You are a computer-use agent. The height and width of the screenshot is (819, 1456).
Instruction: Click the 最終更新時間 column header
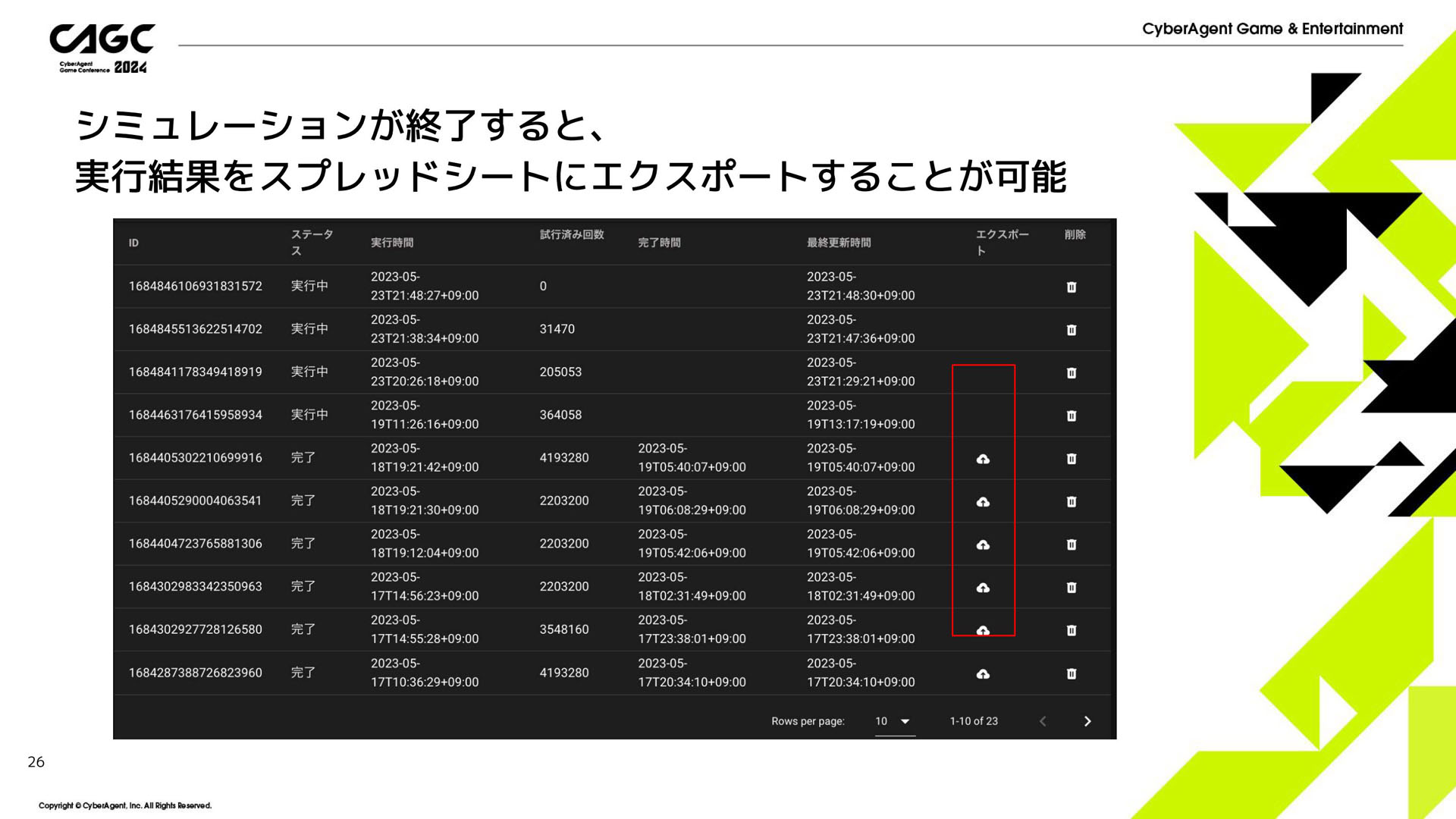click(x=839, y=243)
